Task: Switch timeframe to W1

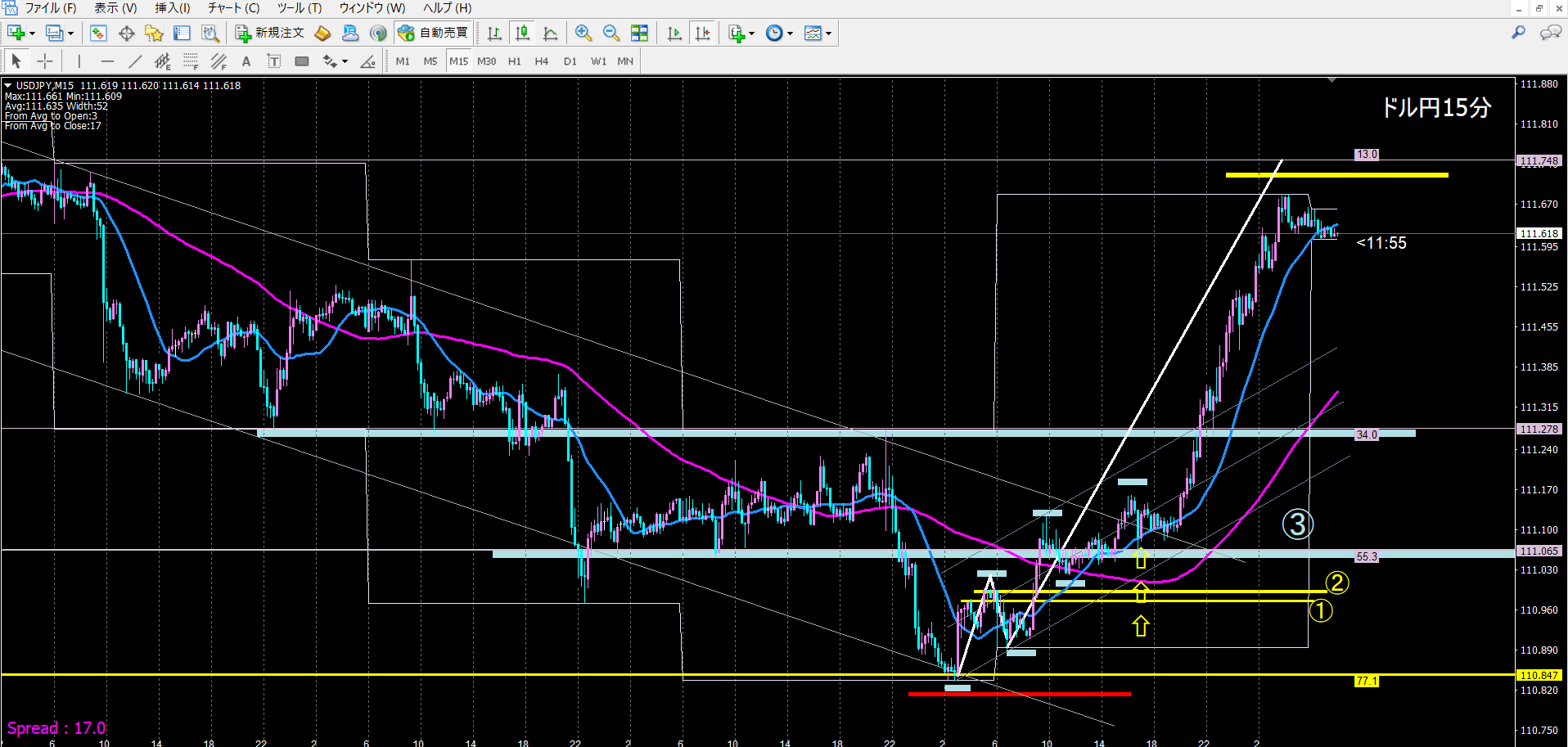Action: pos(598,61)
